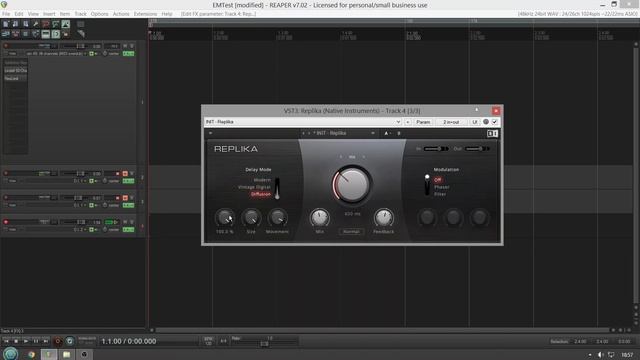The height and width of the screenshot is (360, 640).
Task: Open the Edit menu
Action: pos(19,14)
